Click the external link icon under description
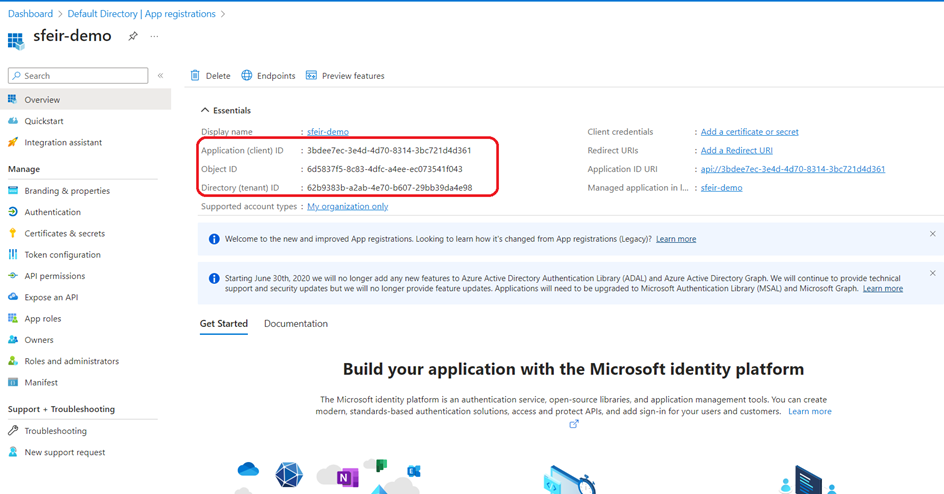The width and height of the screenshot is (944, 494). tap(574, 424)
